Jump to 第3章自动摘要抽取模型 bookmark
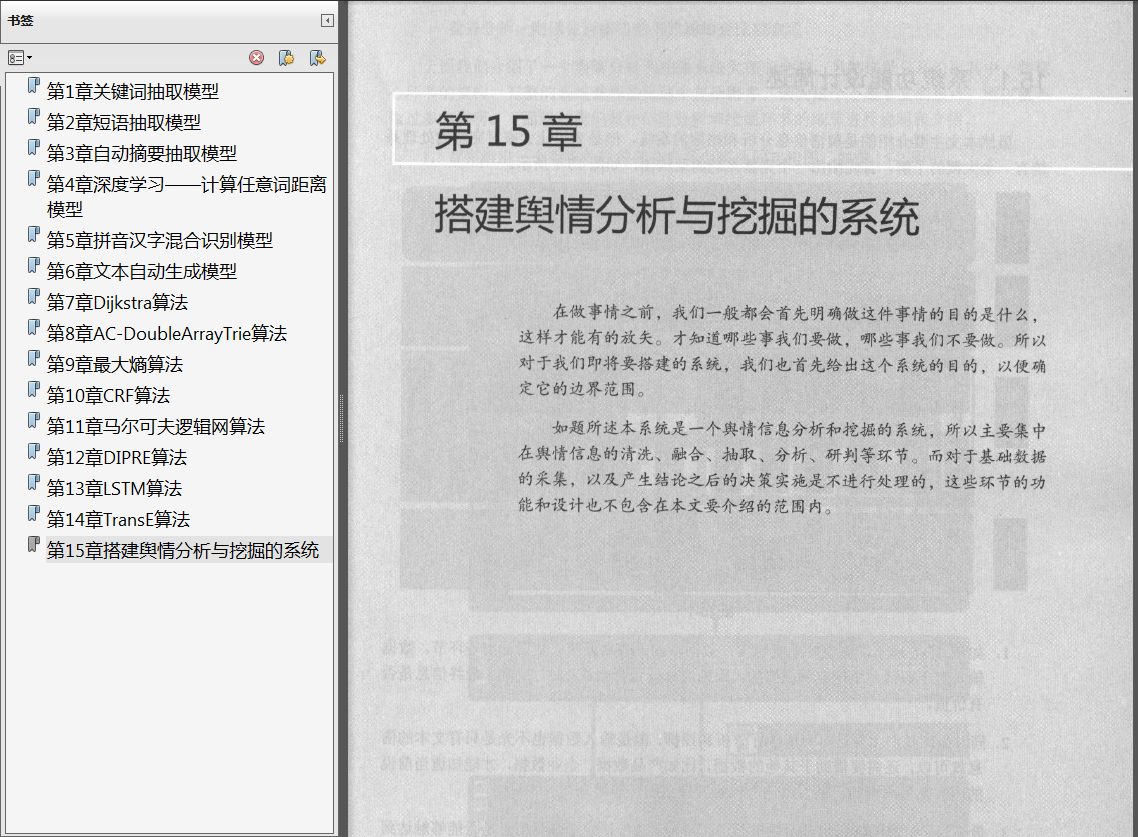Screen dimensions: 1138x837 pyautogui.click(x=142, y=154)
